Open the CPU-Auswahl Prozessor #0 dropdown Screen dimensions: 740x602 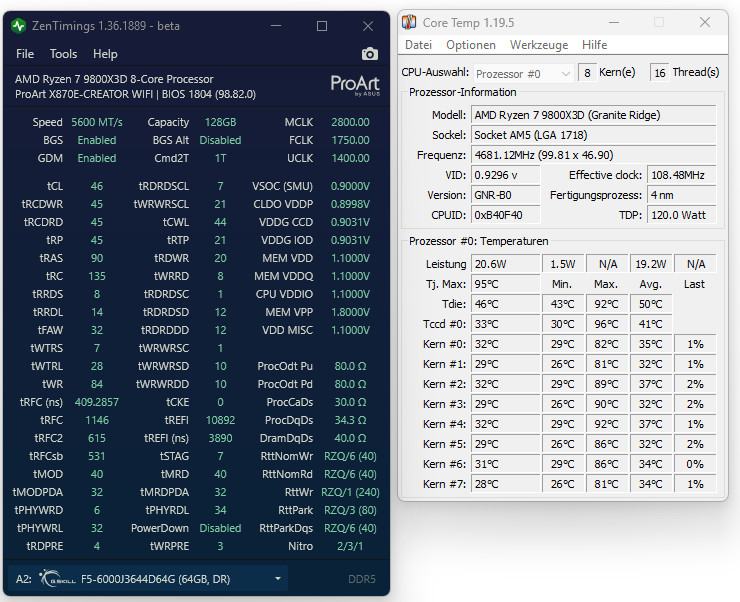click(523, 74)
